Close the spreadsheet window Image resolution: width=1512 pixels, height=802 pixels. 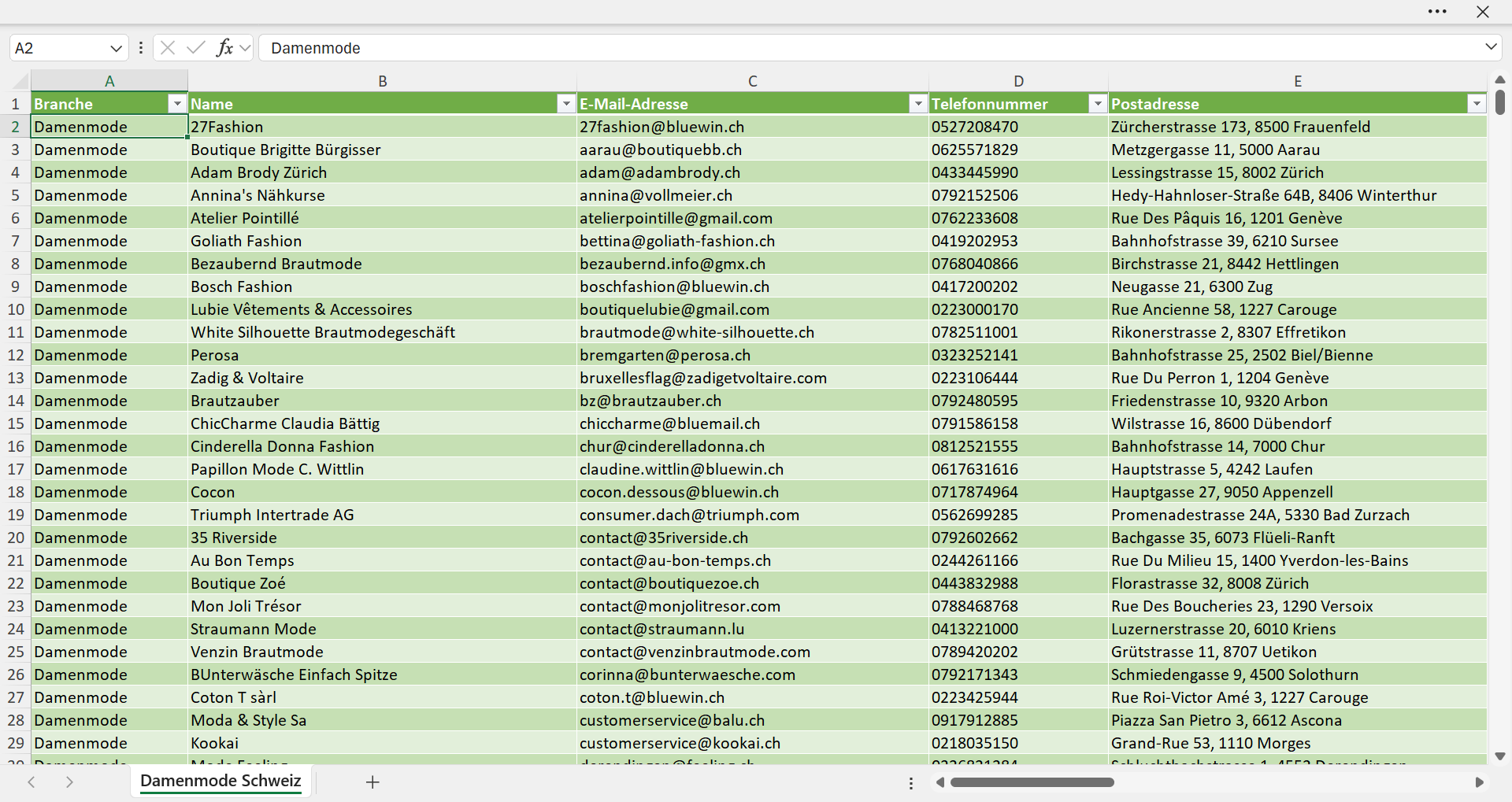1483,12
